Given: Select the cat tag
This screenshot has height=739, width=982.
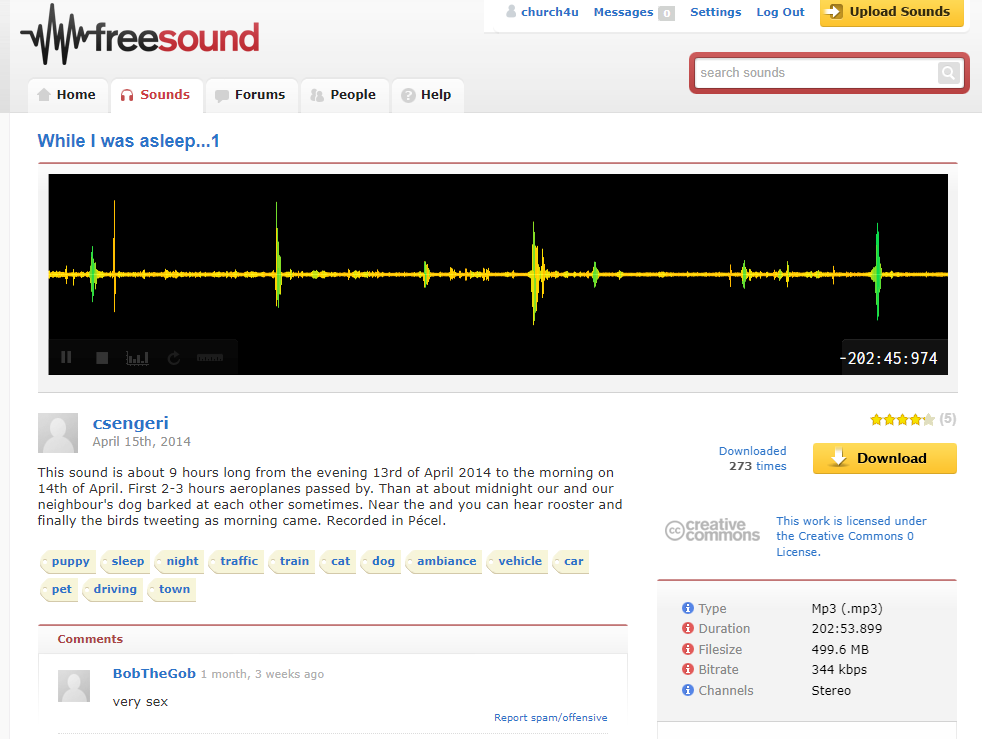Looking at the screenshot, I should point(338,561).
